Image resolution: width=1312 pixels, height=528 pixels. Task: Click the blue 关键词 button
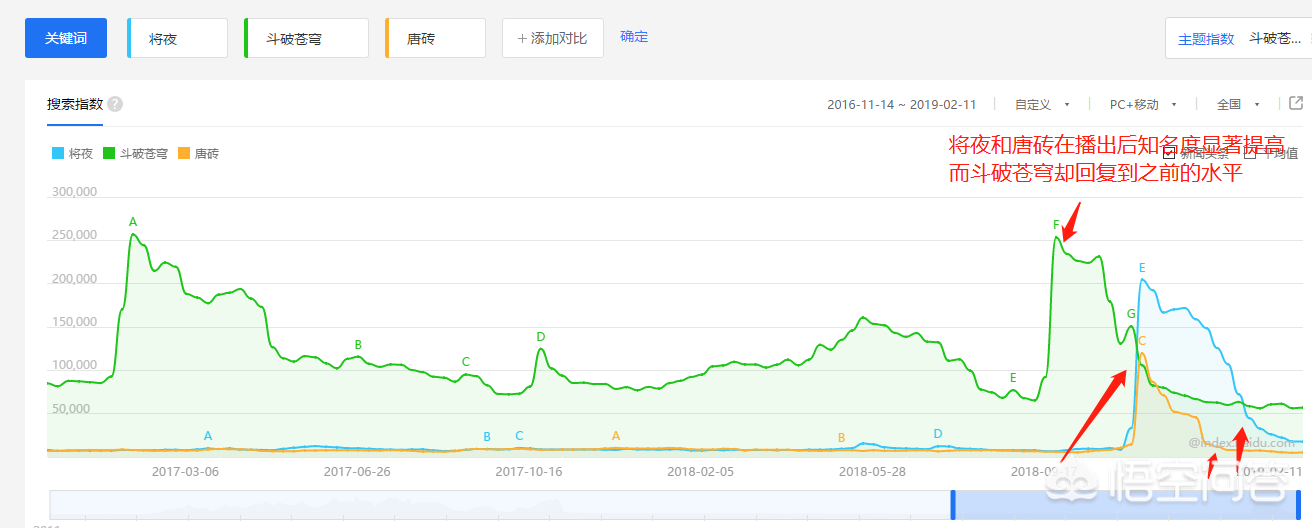pyautogui.click(x=66, y=38)
